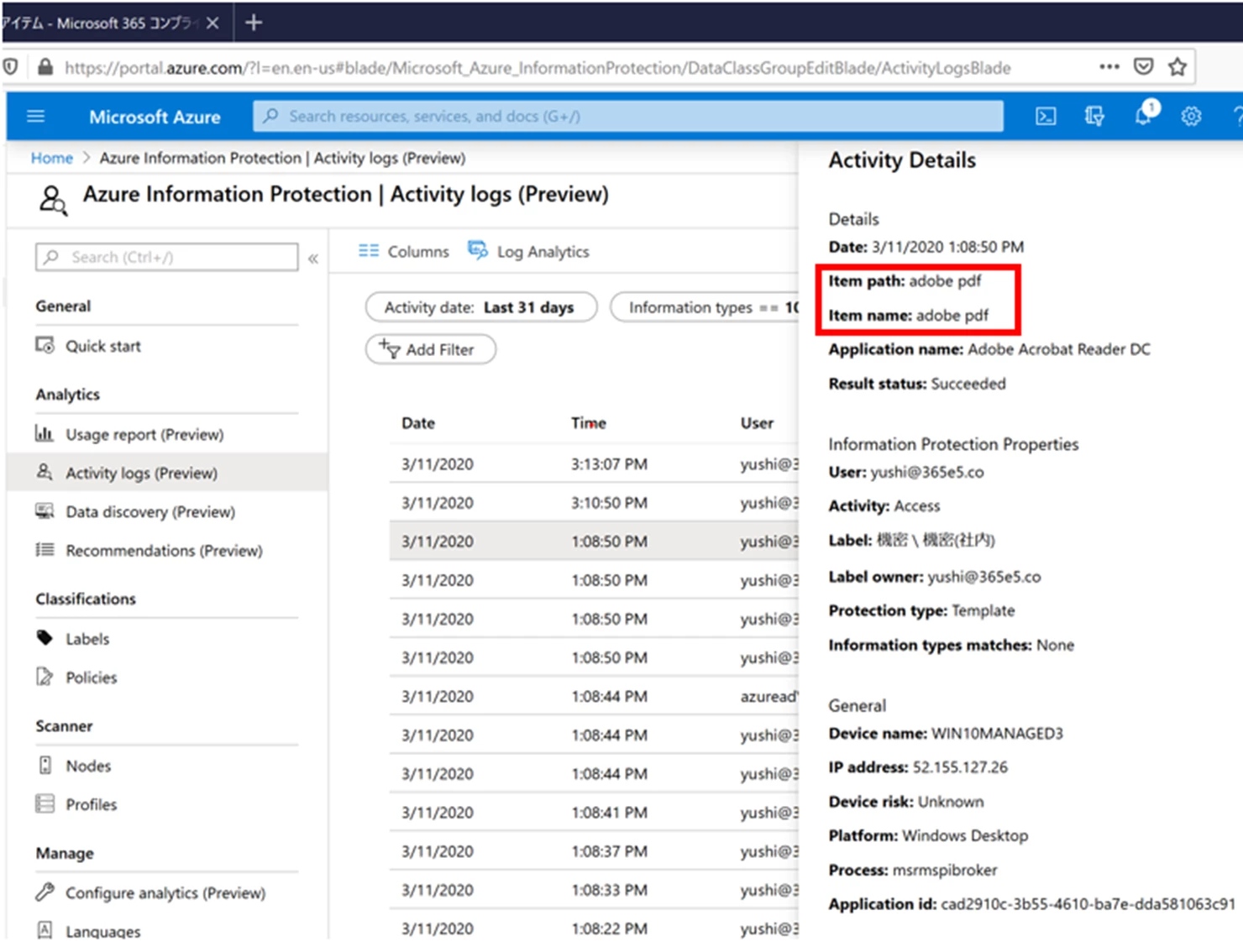Click the Columns icon
This screenshot has width=1243, height=952.
[369, 250]
